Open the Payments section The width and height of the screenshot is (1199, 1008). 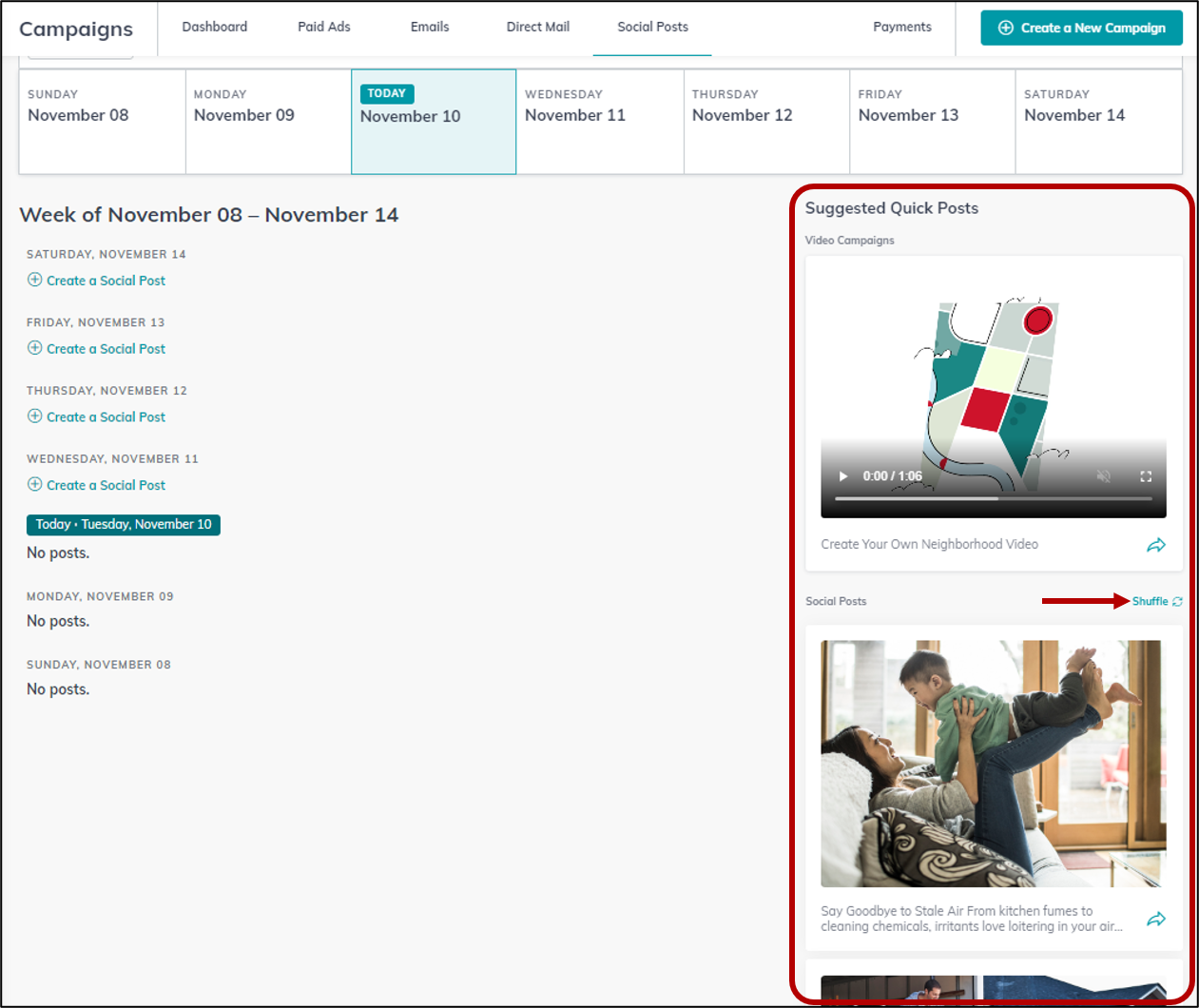tap(901, 28)
